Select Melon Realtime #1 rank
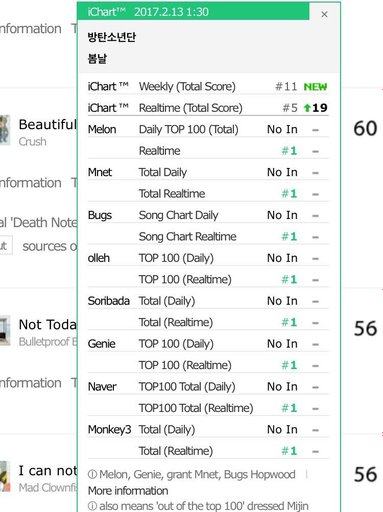Image resolution: width=383 pixels, height=512 pixels. pyautogui.click(x=289, y=151)
